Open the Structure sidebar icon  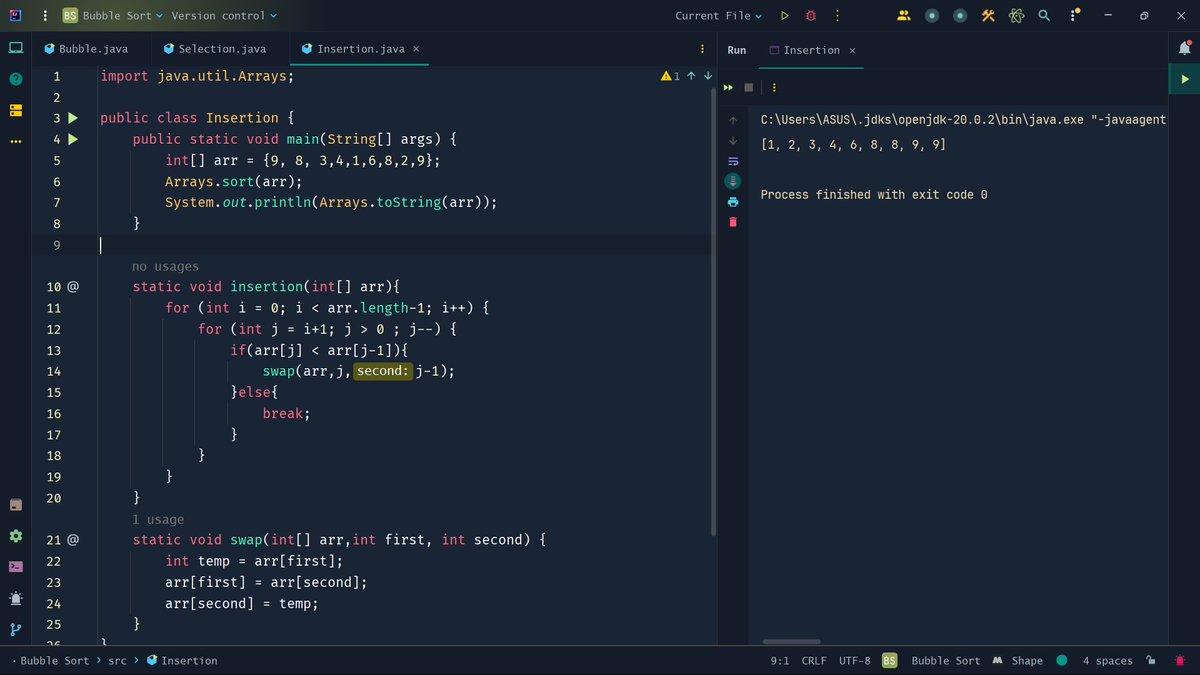16,110
